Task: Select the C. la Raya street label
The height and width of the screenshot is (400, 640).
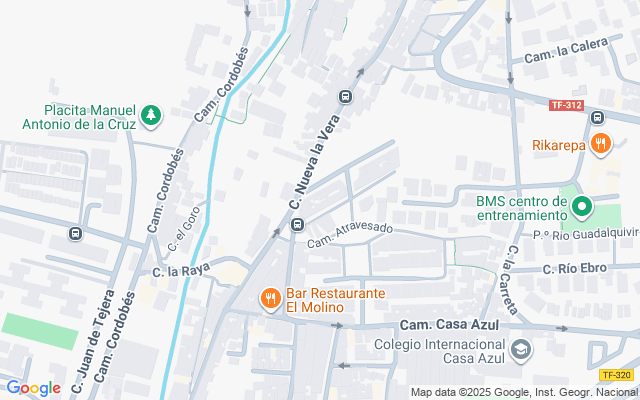Action: coord(182,270)
